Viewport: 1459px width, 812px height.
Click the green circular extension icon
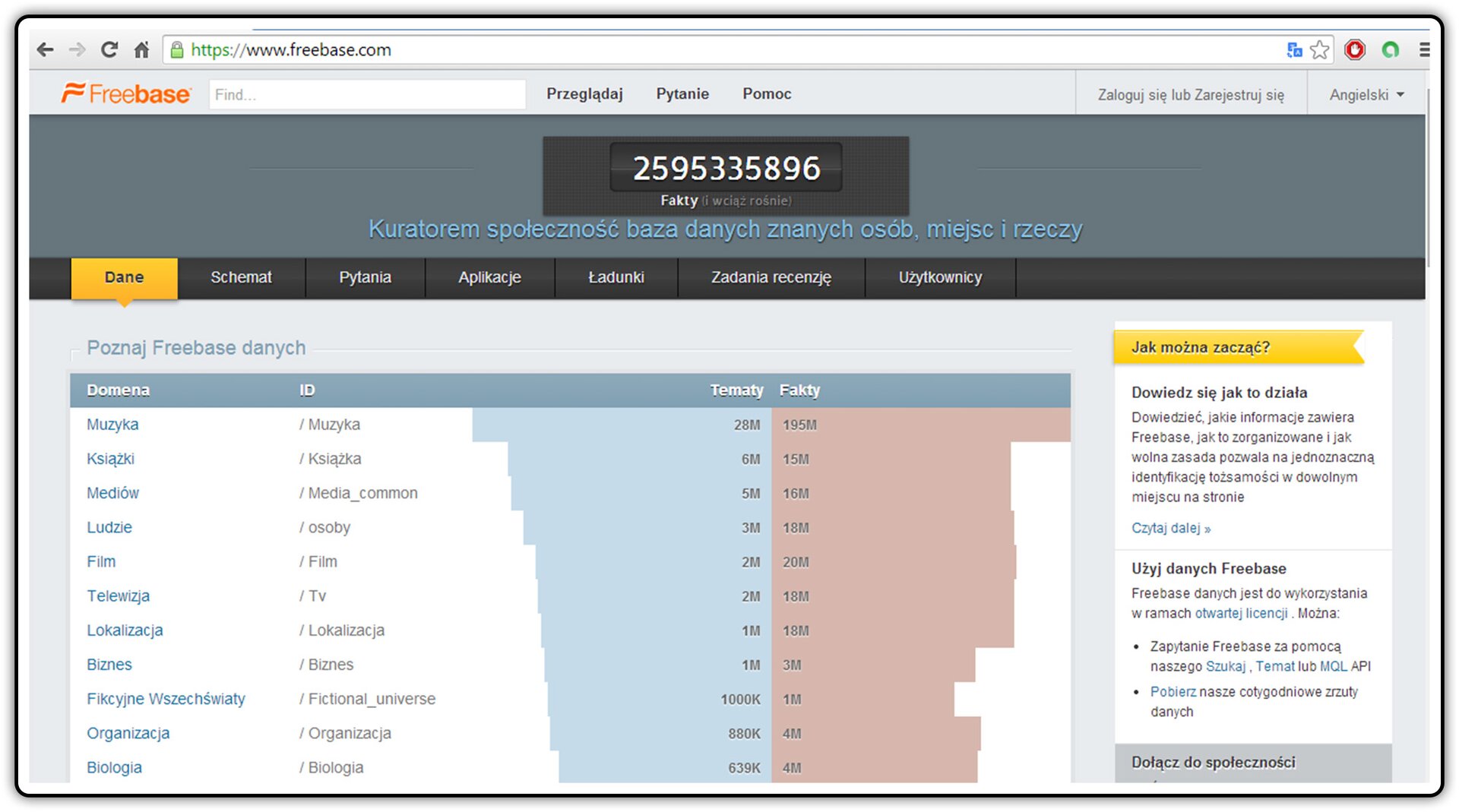pos(1391,50)
